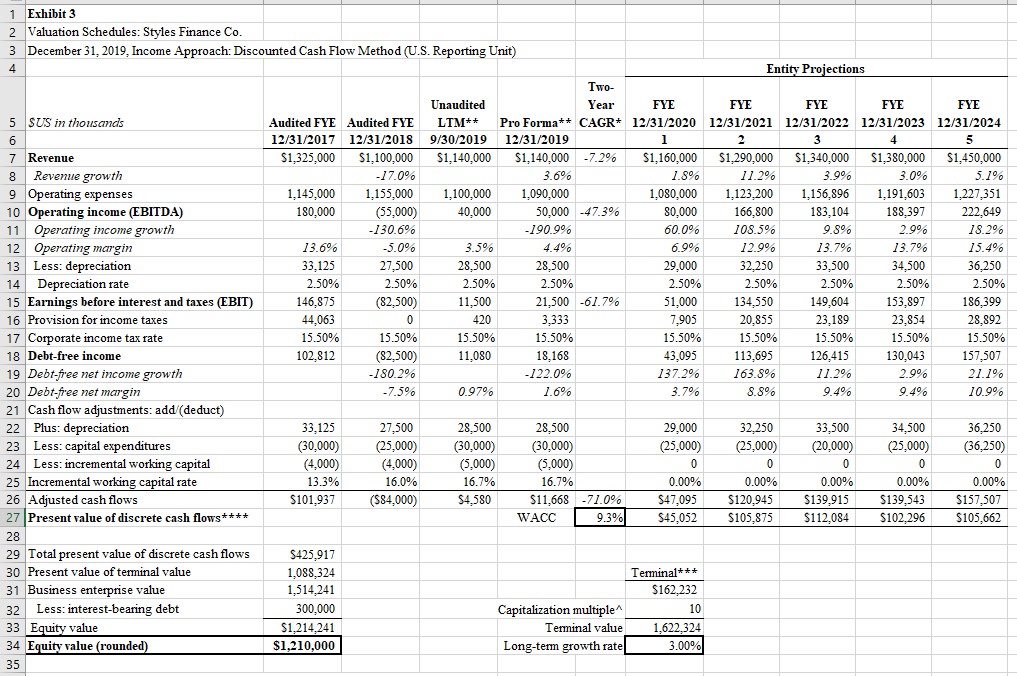Screen dimensions: 1017x676
Task: Select the Equity value (rounded) cell $1,210,000
Action: coord(301,645)
